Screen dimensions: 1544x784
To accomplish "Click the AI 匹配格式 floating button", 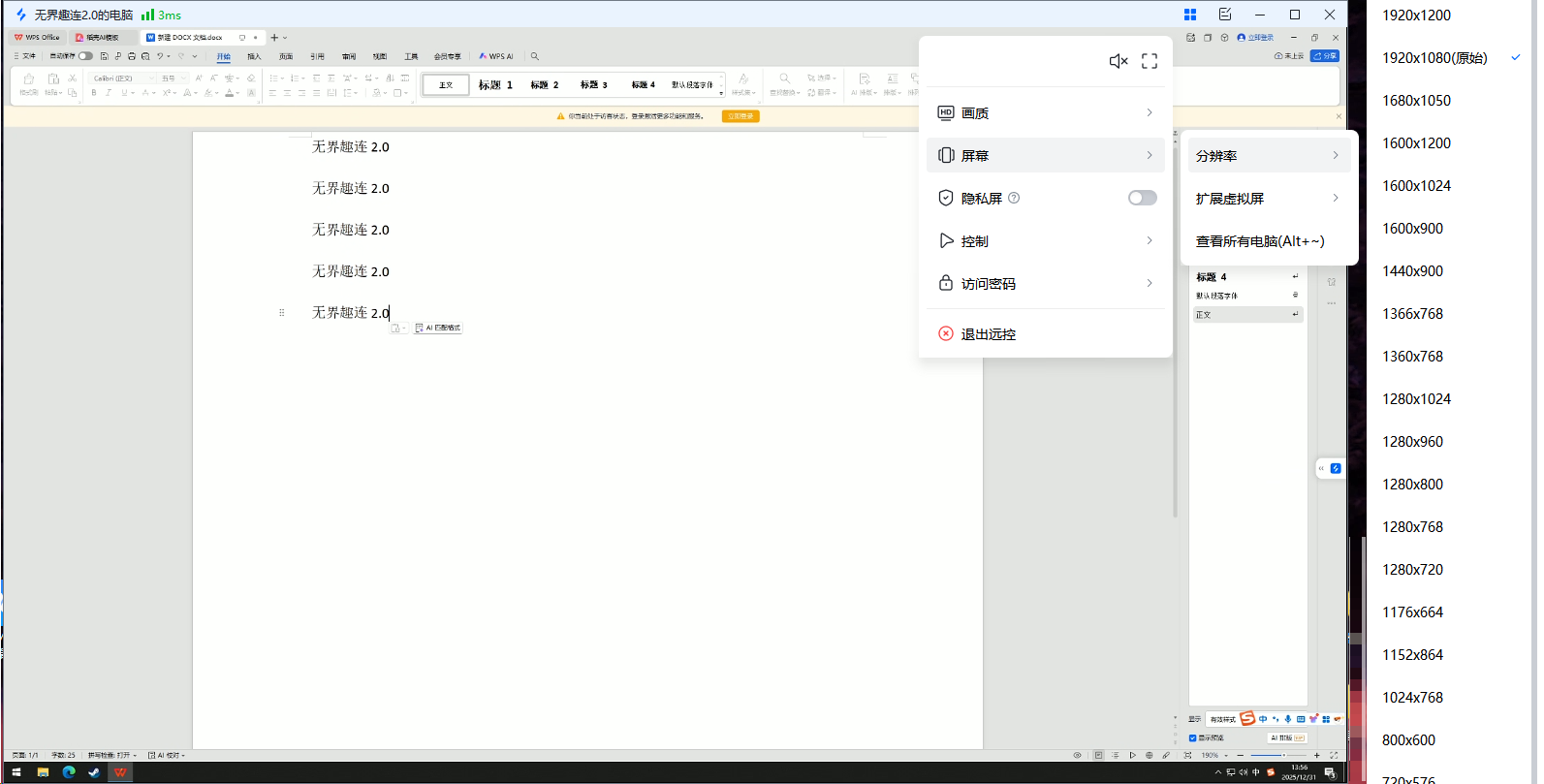I will tap(438, 328).
